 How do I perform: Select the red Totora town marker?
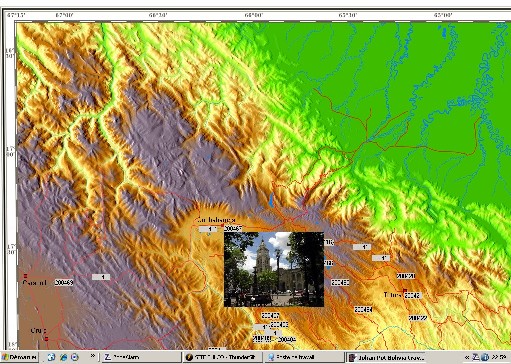(x=405, y=291)
